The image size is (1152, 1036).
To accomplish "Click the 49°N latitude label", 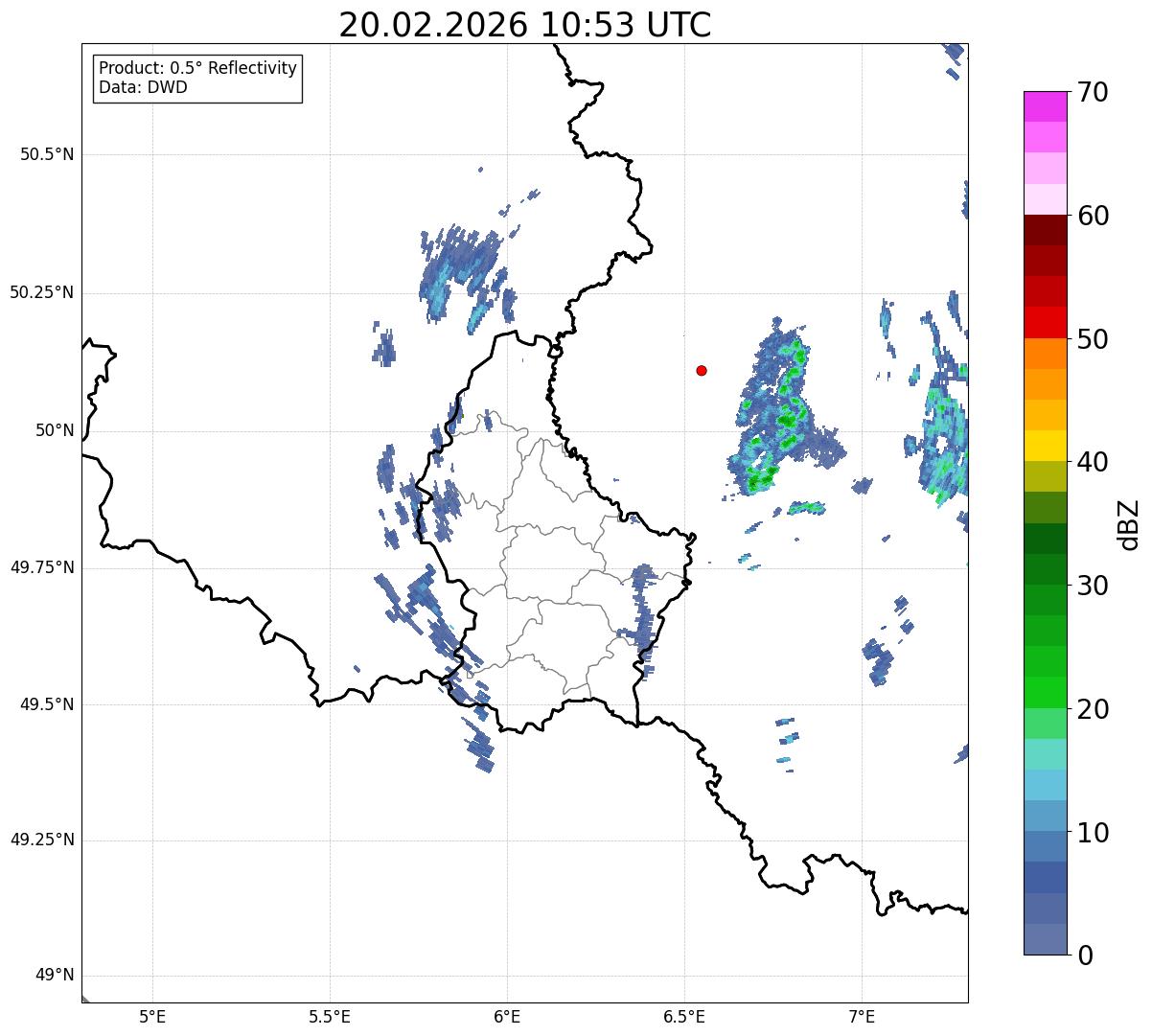I will coord(55,976).
